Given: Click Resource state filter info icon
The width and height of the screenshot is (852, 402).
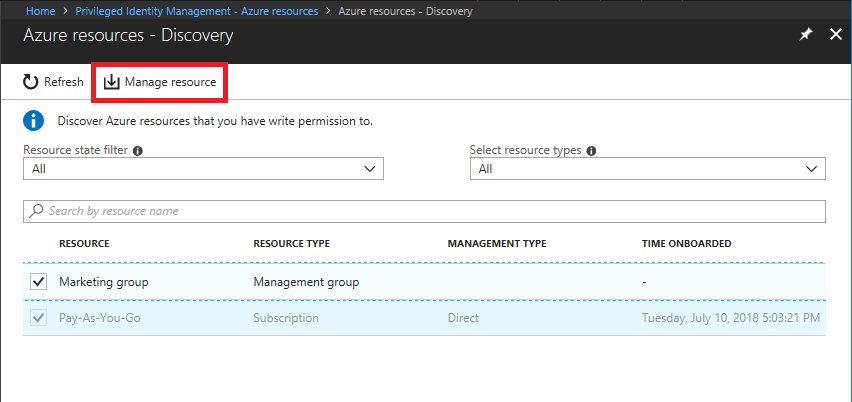Looking at the screenshot, I should (x=137, y=151).
